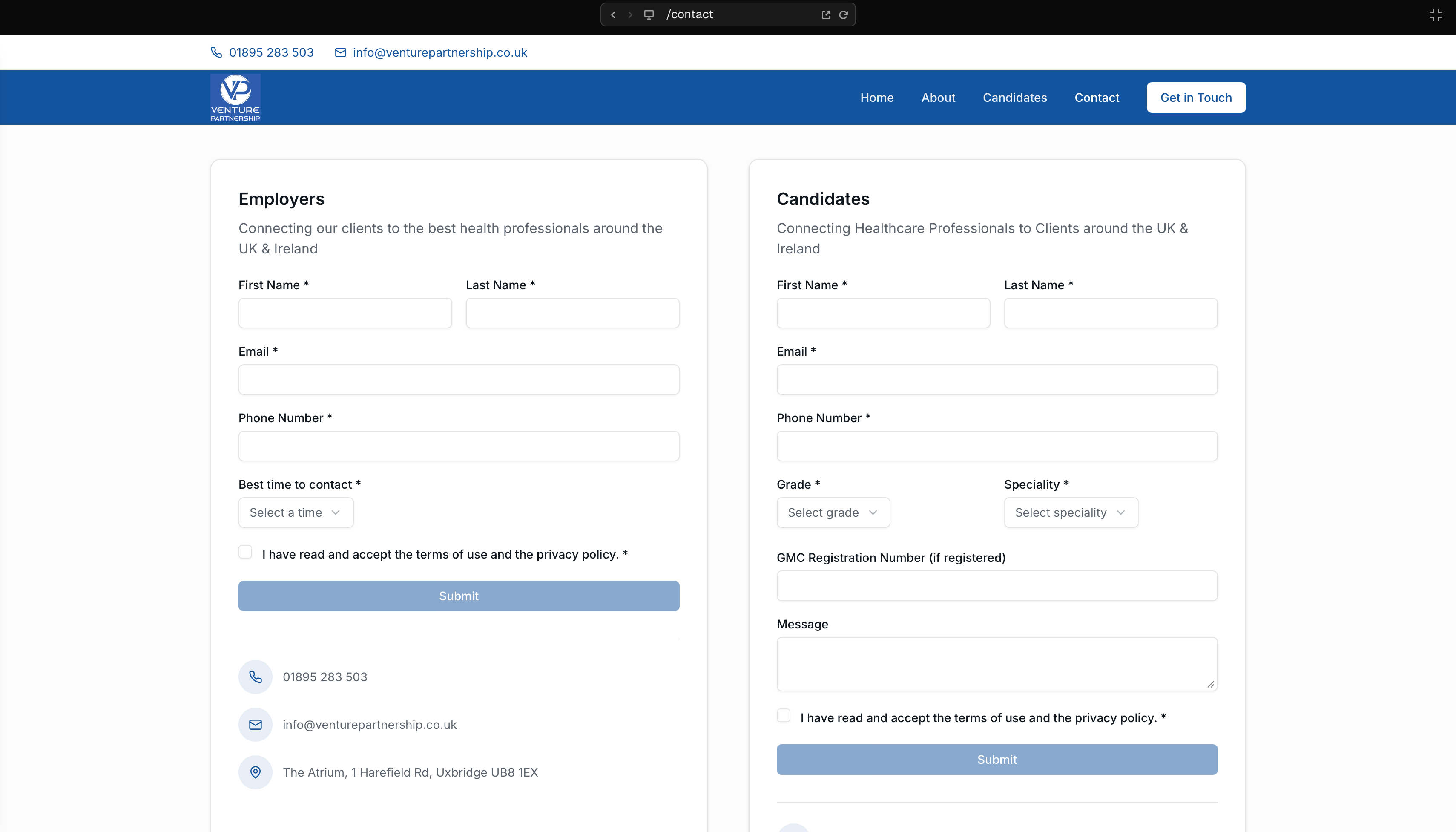Image resolution: width=1456 pixels, height=832 pixels.
Task: Tick the Candidates form privacy policy checkbox
Action: pyautogui.click(x=784, y=715)
